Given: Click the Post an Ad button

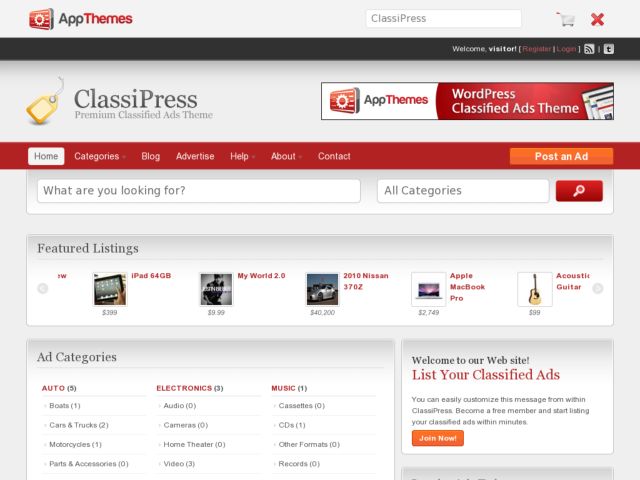Looking at the screenshot, I should (561, 156).
